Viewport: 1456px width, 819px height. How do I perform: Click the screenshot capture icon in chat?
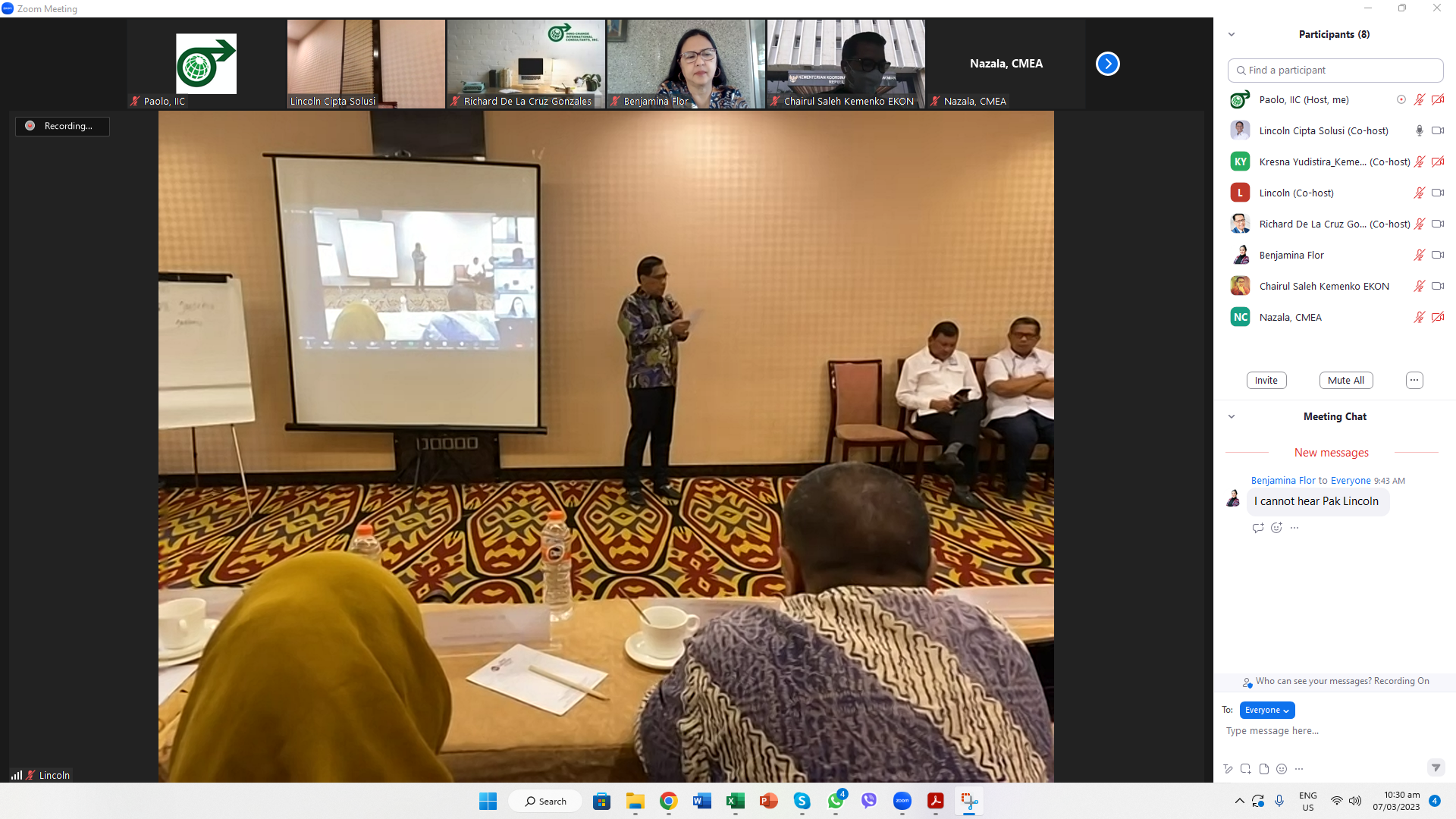pos(1246,769)
